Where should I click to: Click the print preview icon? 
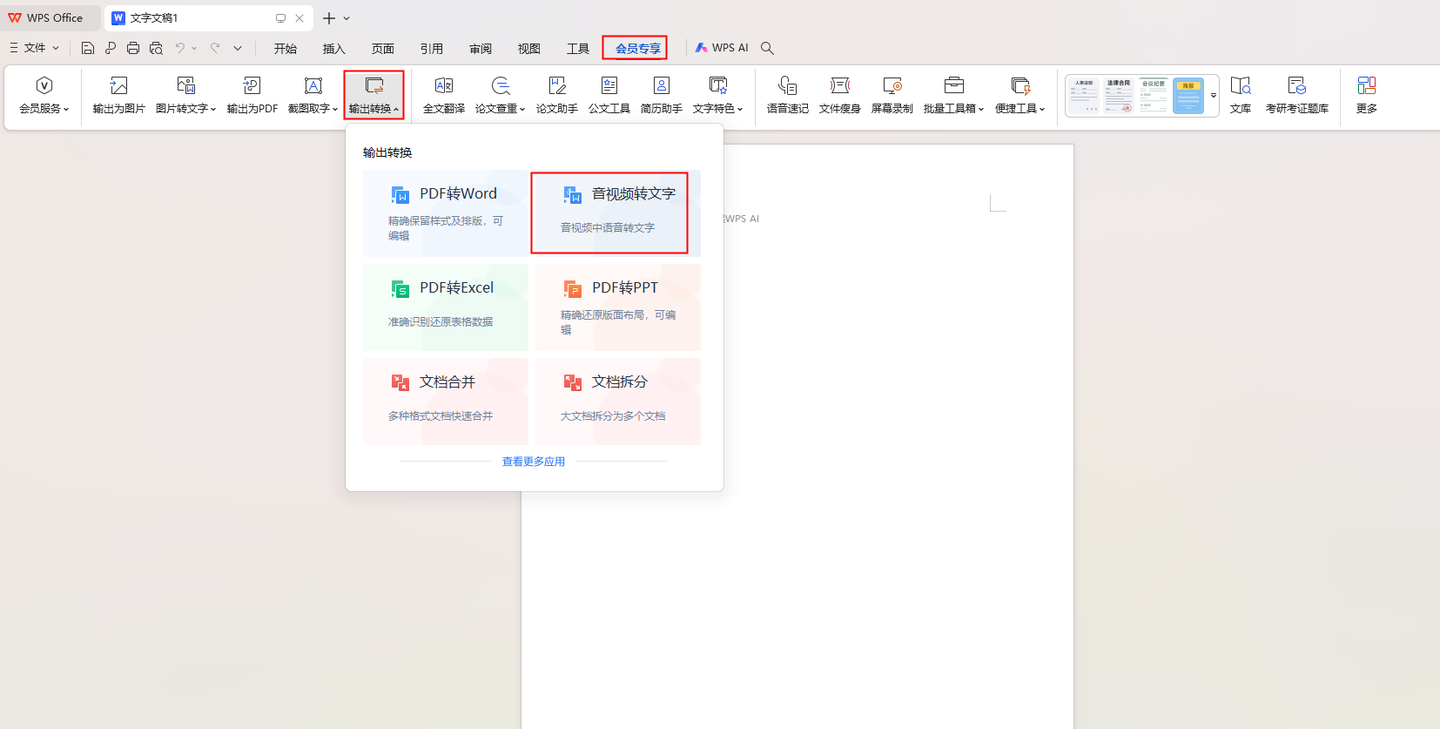coord(156,48)
